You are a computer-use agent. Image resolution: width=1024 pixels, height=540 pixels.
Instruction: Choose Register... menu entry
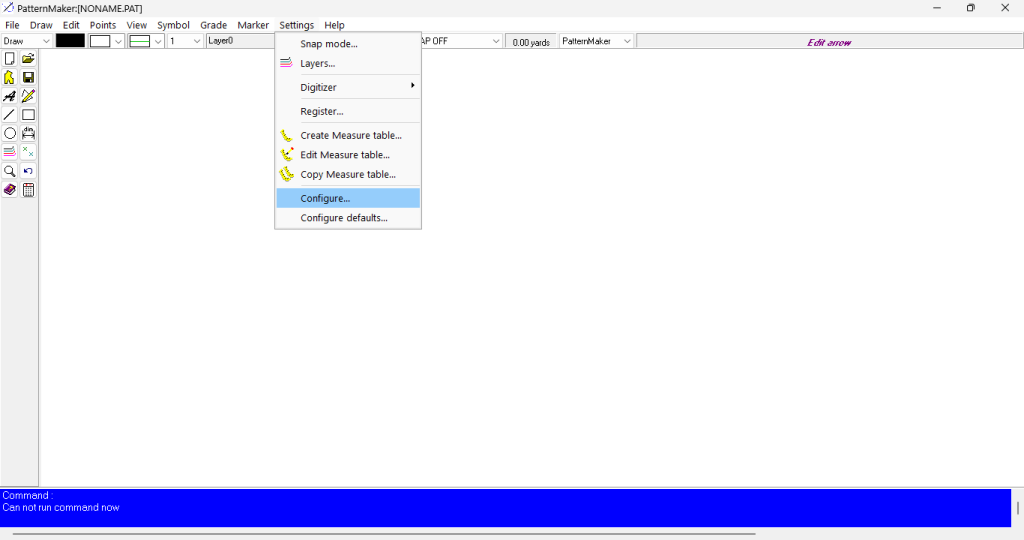[347, 111]
